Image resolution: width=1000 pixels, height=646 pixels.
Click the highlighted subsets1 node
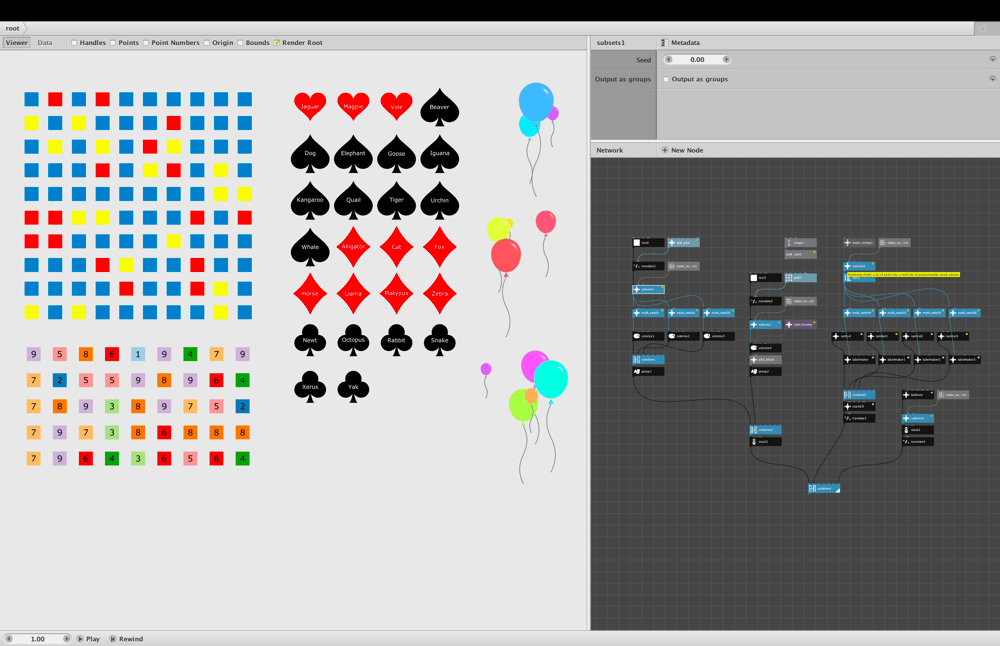(648, 290)
